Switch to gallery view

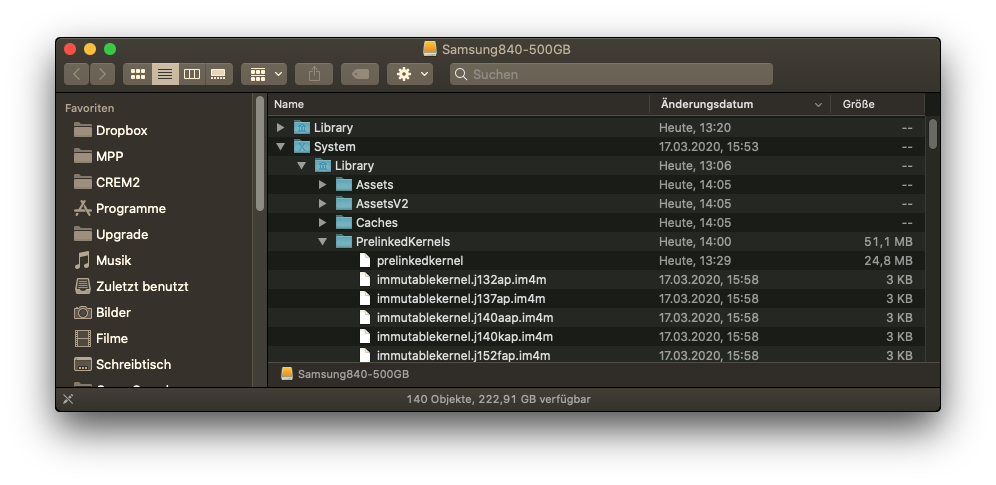219,74
